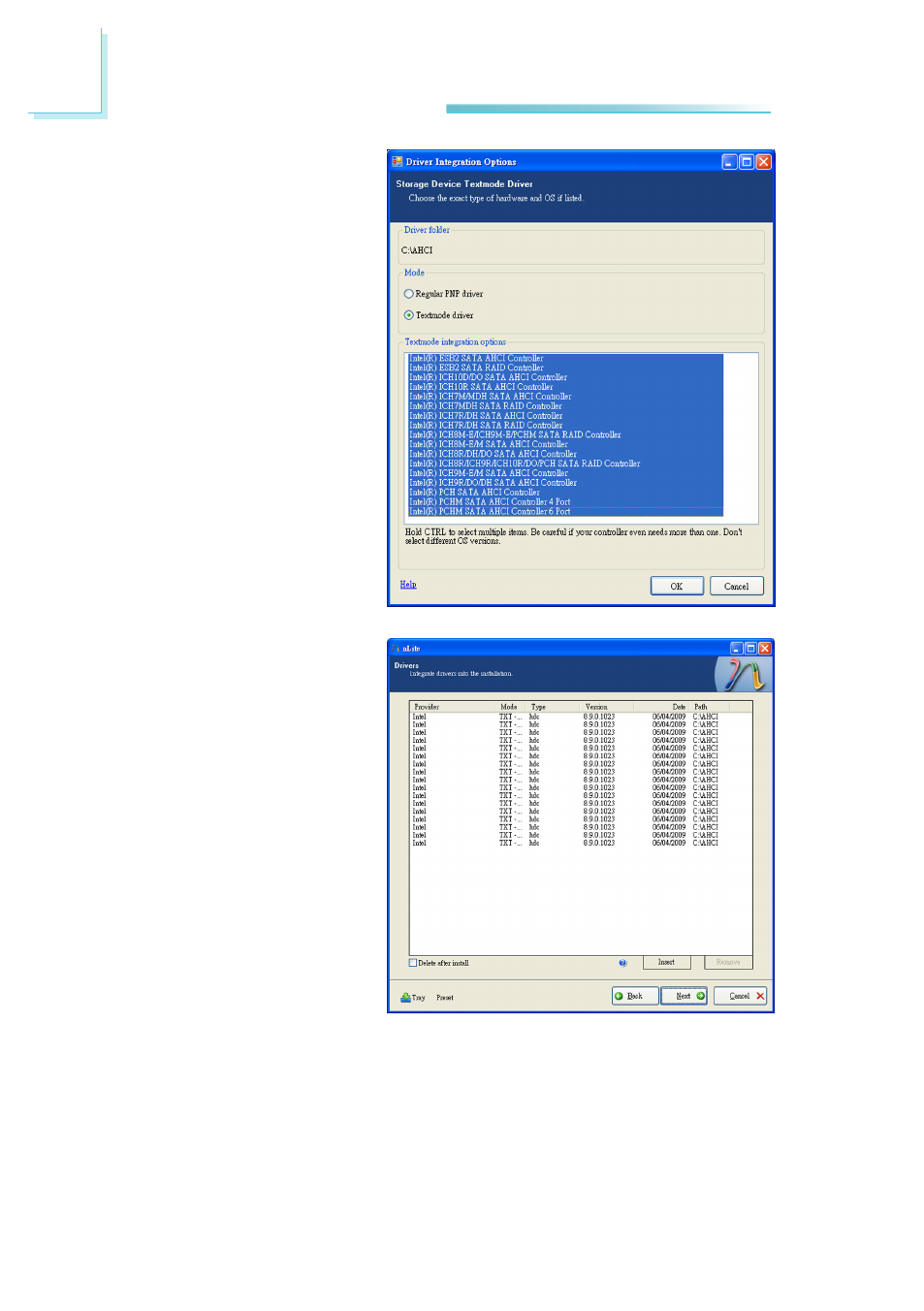Select Intel(R) ICH8M-E/M SATA AHCI Controller
The width and height of the screenshot is (924, 1311).
click(x=565, y=445)
